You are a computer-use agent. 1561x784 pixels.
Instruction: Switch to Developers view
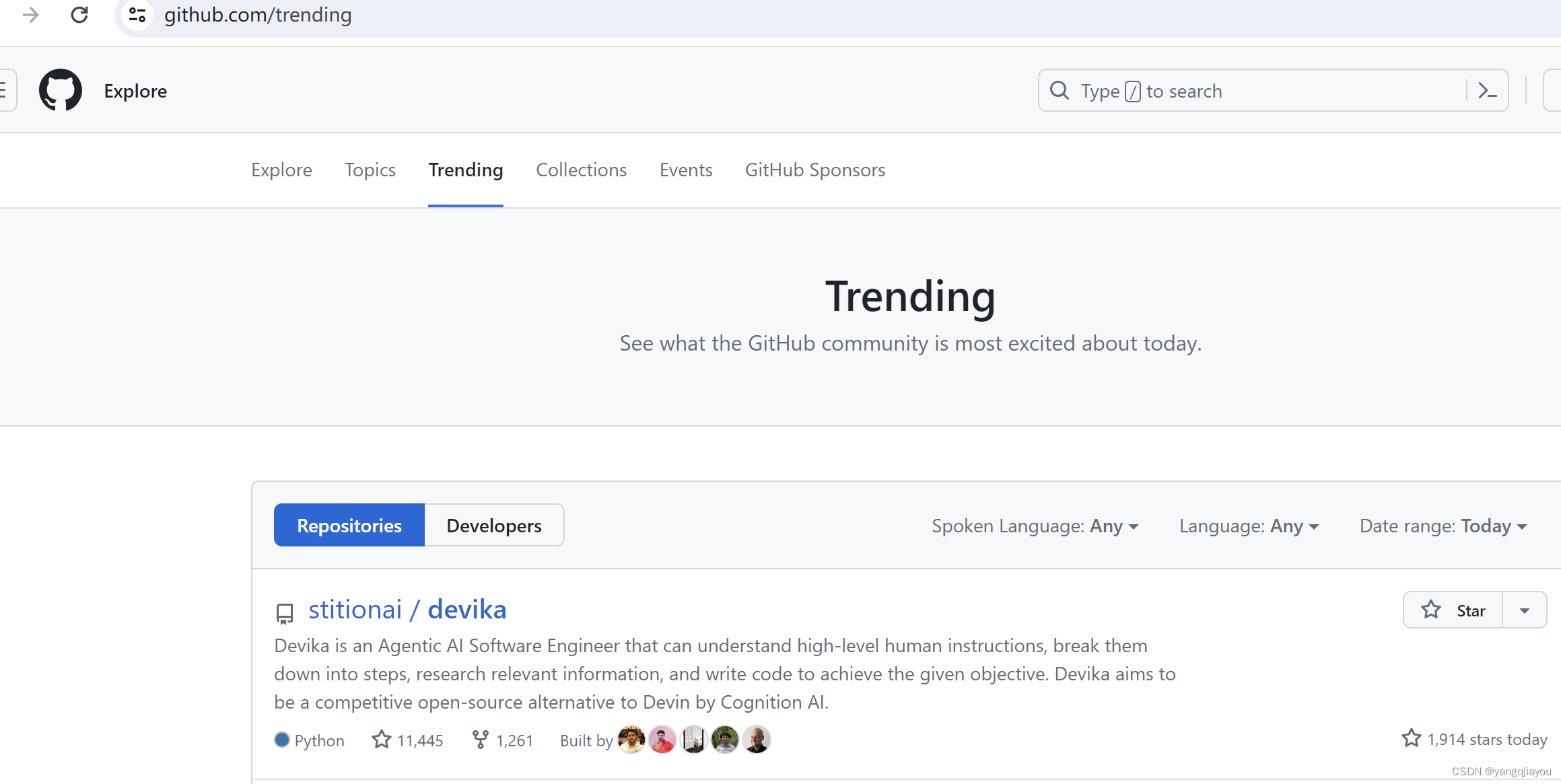coord(494,525)
